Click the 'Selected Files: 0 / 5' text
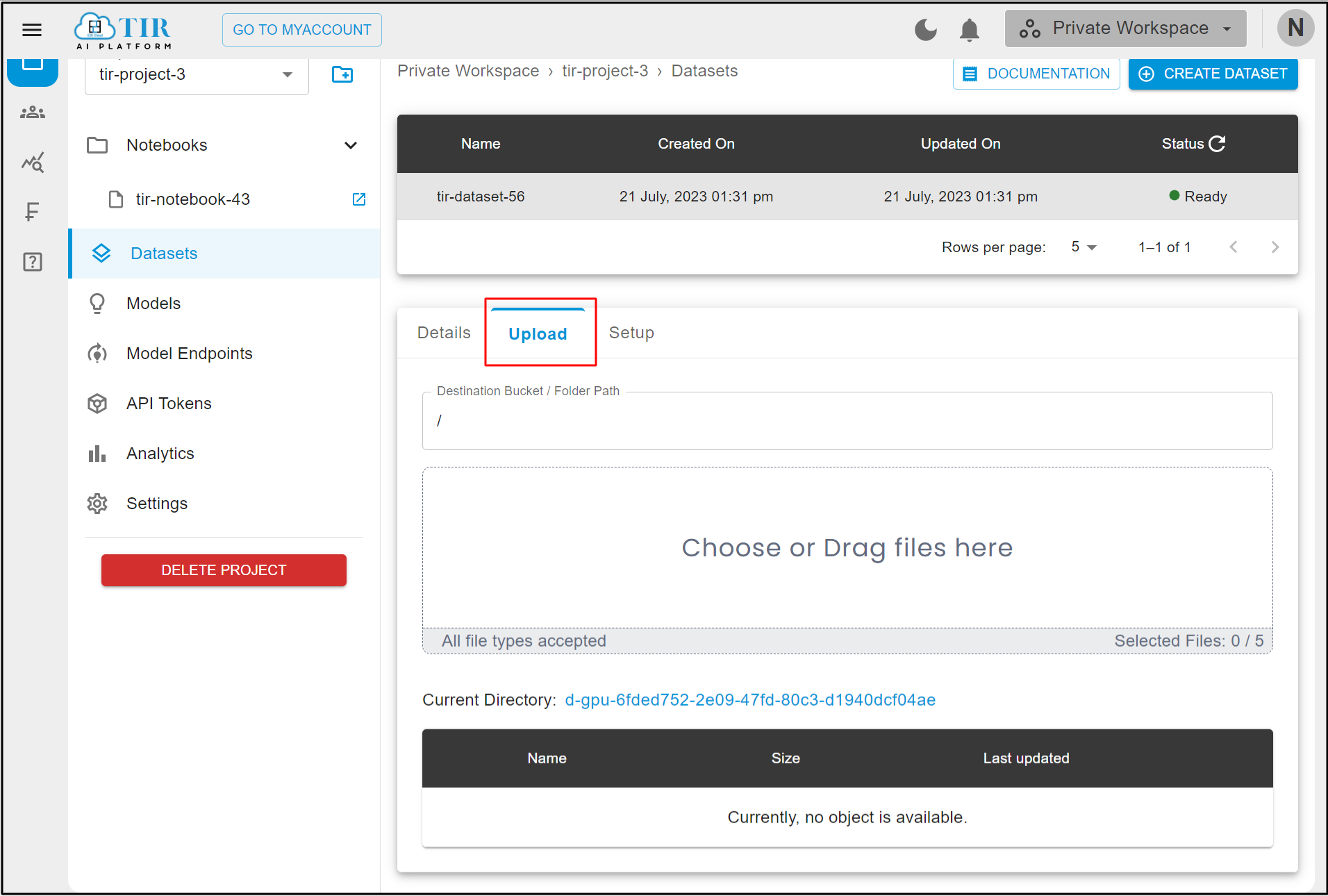The image size is (1328, 896). tap(1189, 641)
